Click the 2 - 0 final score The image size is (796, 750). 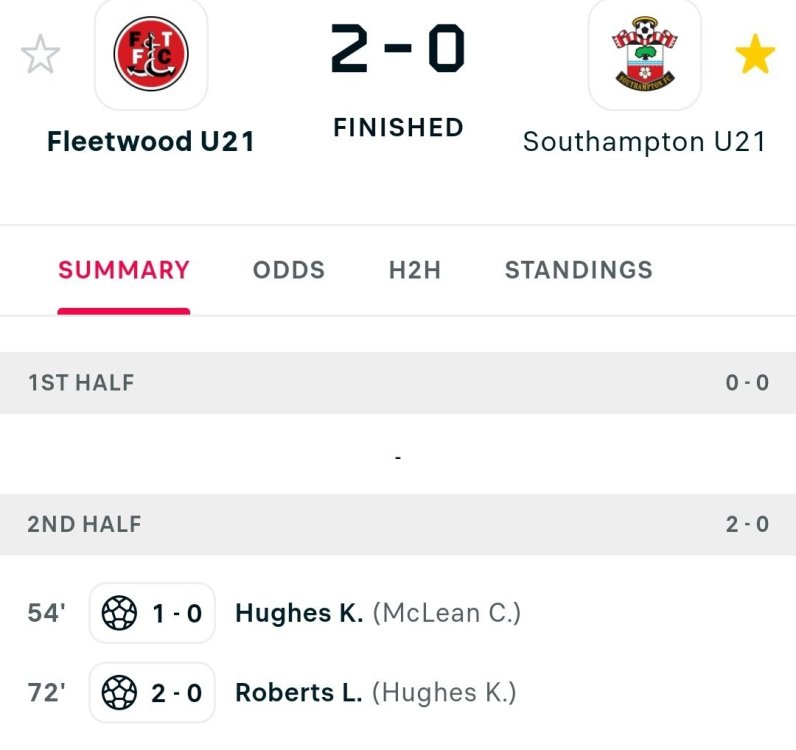point(398,50)
